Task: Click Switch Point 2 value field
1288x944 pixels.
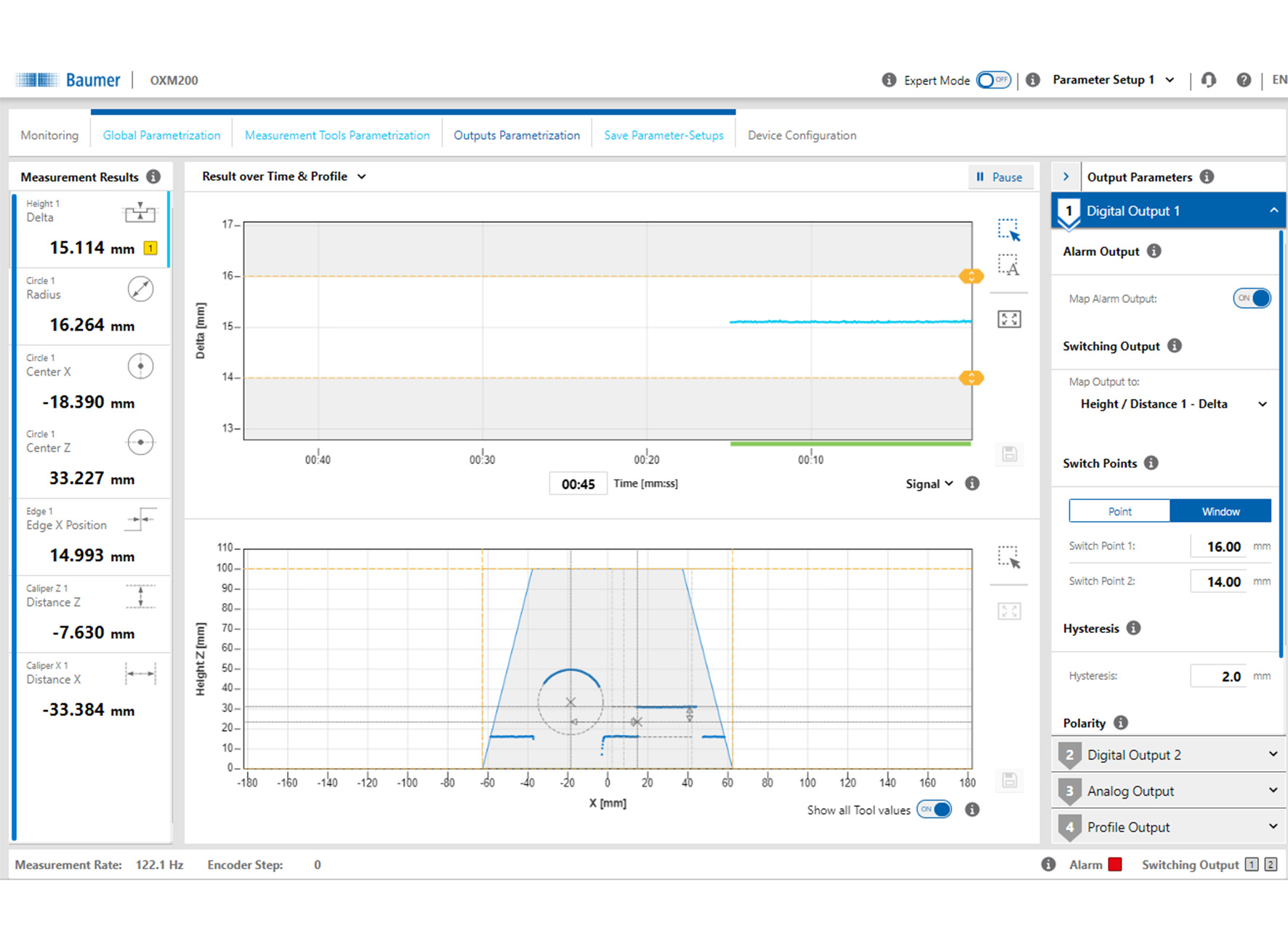Action: pyautogui.click(x=1217, y=581)
